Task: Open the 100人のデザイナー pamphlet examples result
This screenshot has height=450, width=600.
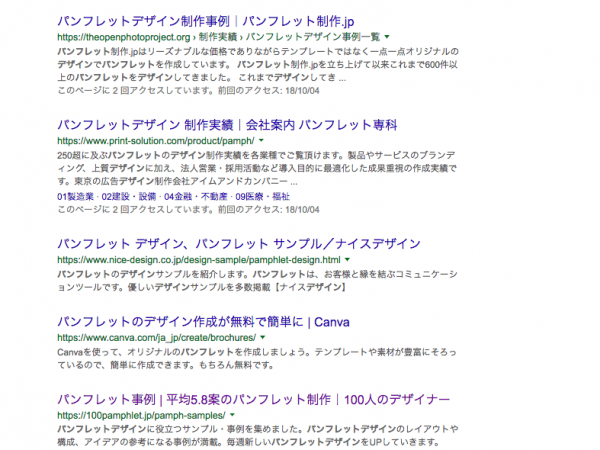Action: pos(253,400)
